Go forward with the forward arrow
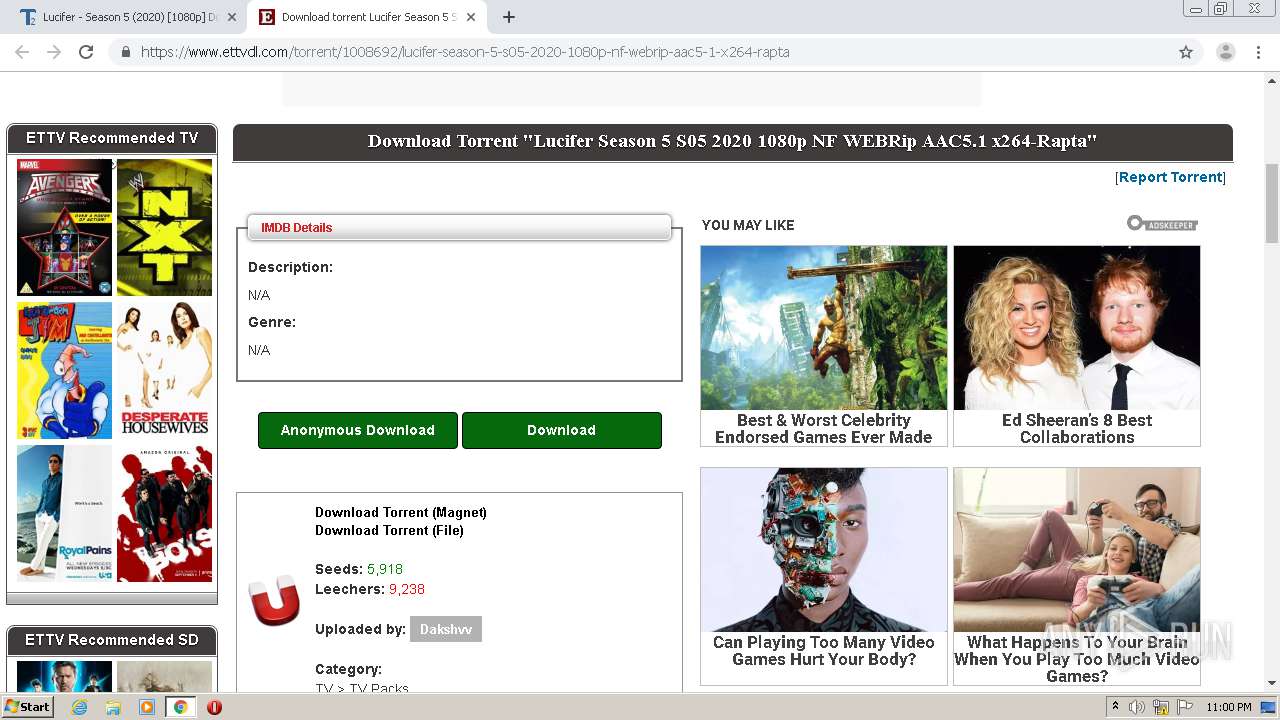 [54, 52]
